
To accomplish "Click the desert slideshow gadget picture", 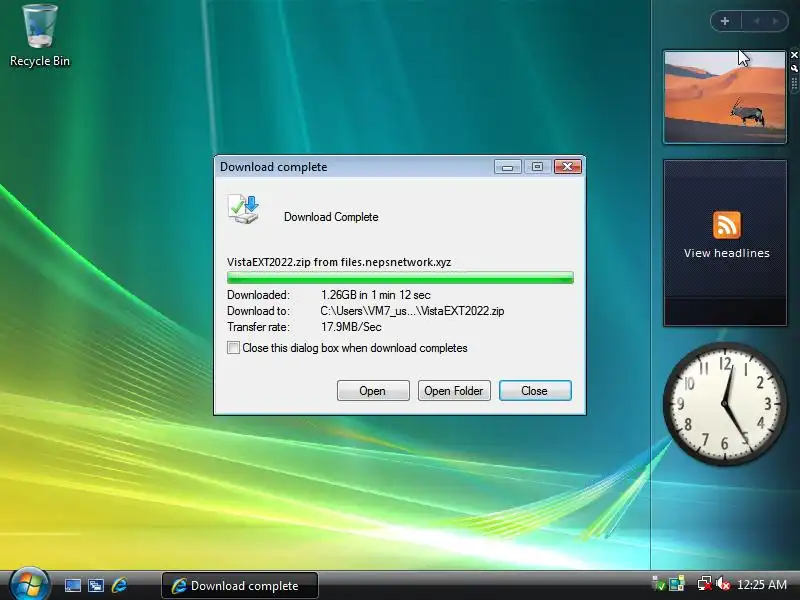I will (x=724, y=96).
